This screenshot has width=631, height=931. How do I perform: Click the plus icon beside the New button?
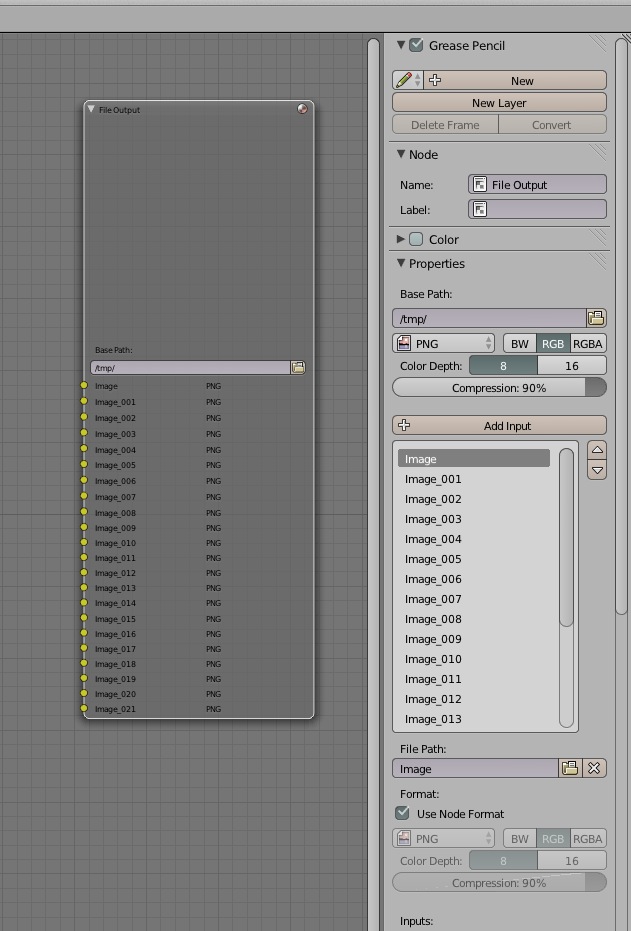(x=435, y=80)
